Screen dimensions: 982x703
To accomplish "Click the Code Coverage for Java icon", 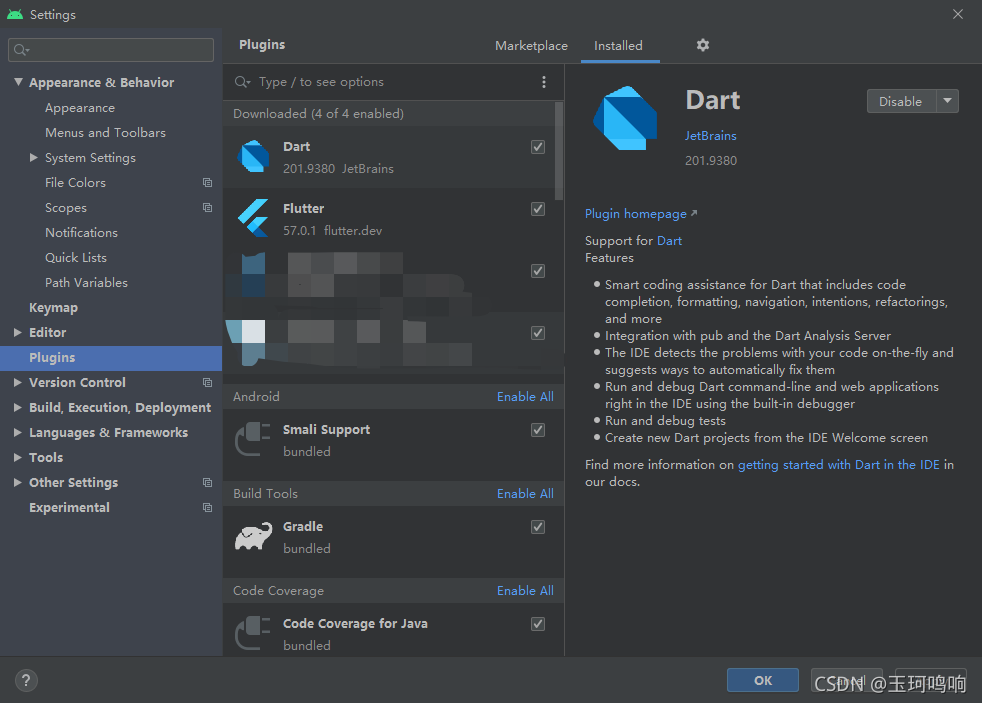I will [x=252, y=633].
